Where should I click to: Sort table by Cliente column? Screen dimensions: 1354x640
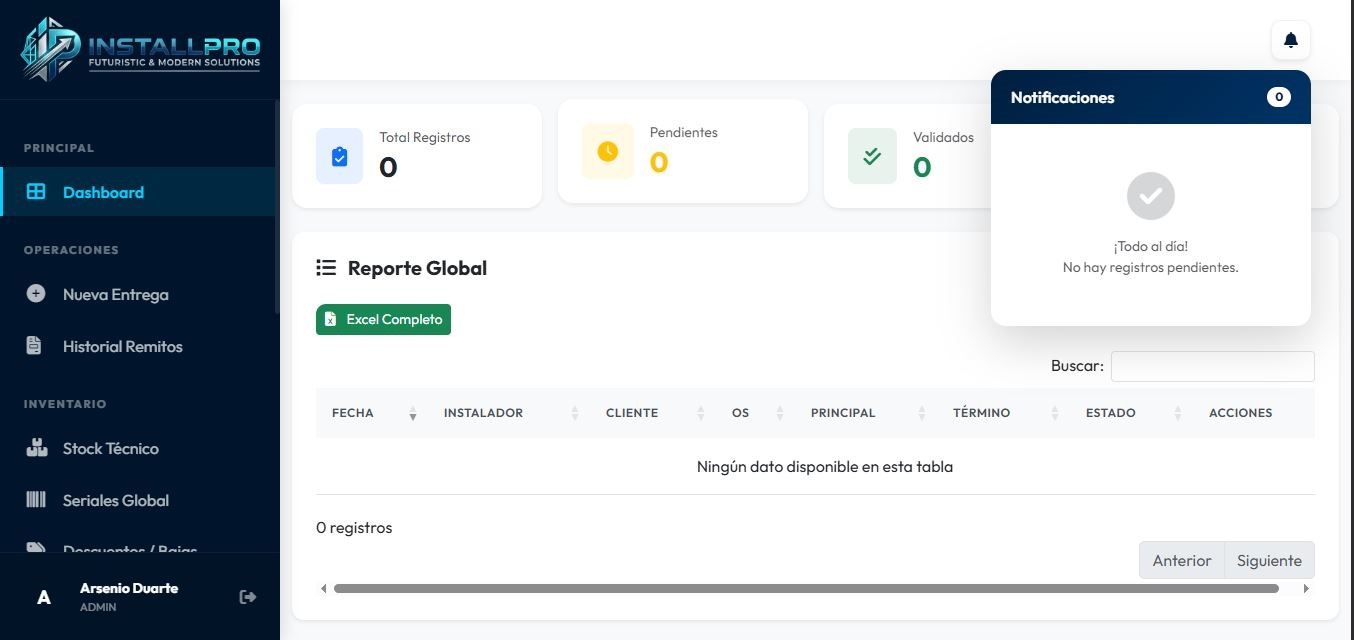(x=653, y=413)
